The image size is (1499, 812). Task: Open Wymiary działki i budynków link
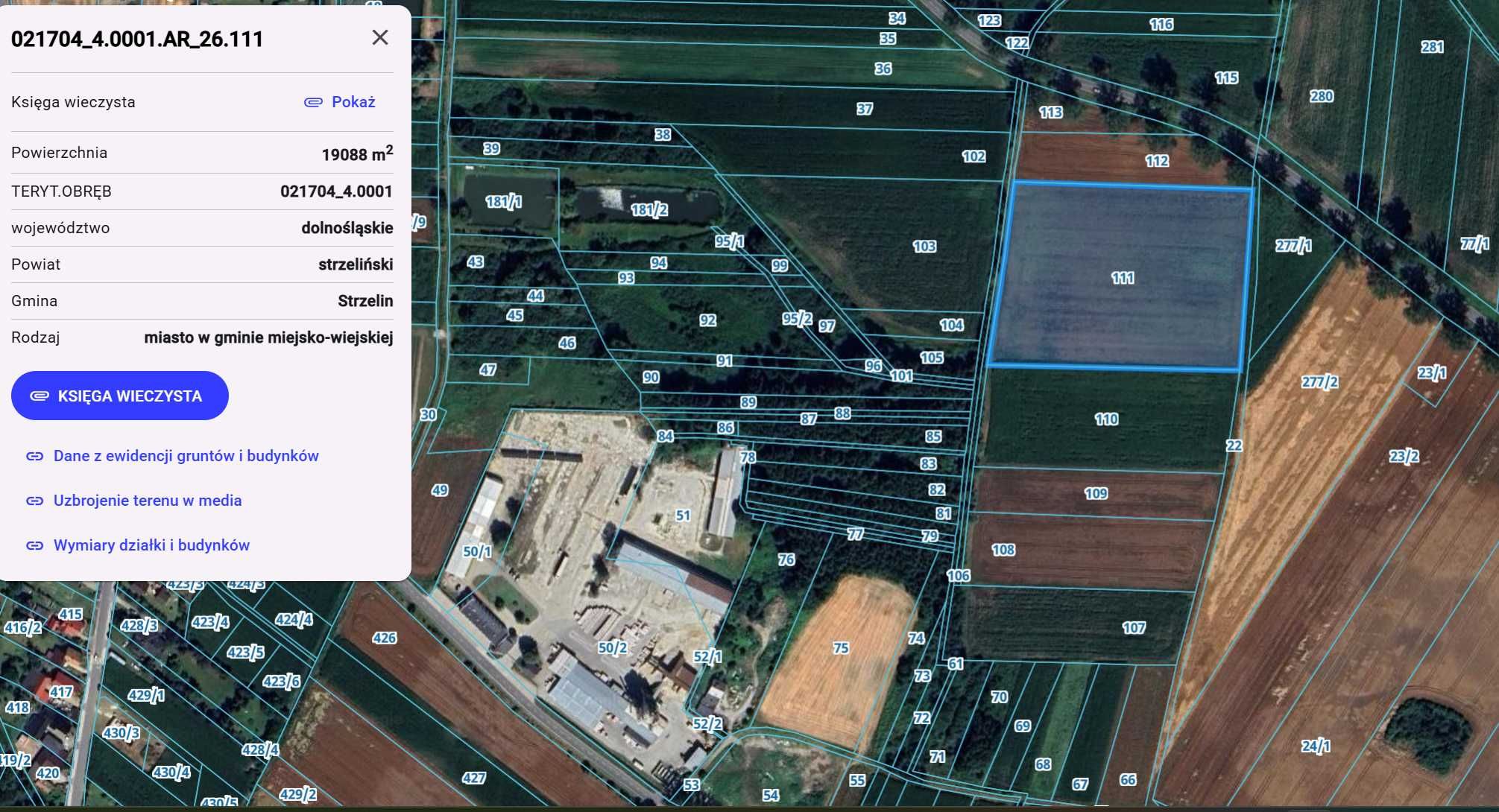tap(151, 545)
